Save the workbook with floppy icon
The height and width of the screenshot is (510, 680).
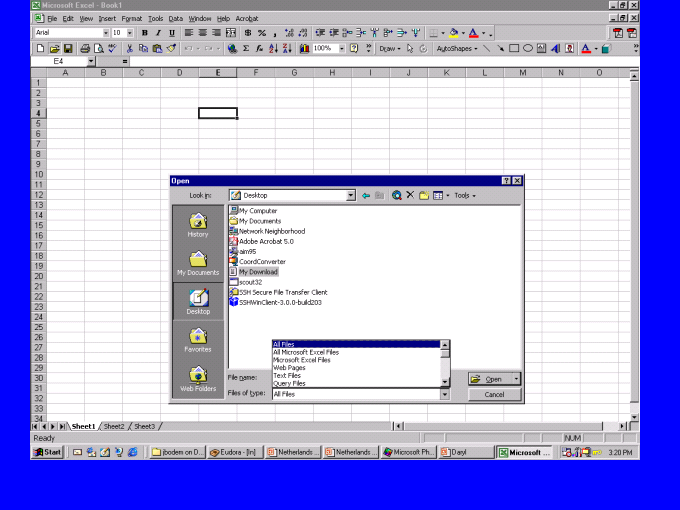(68, 49)
